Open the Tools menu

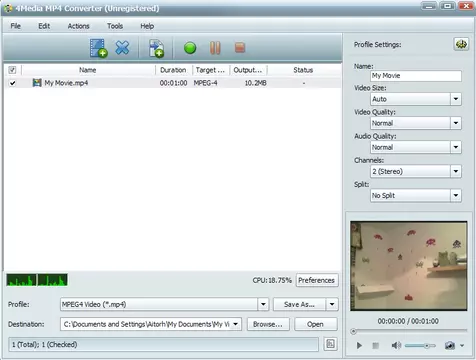coord(115,26)
